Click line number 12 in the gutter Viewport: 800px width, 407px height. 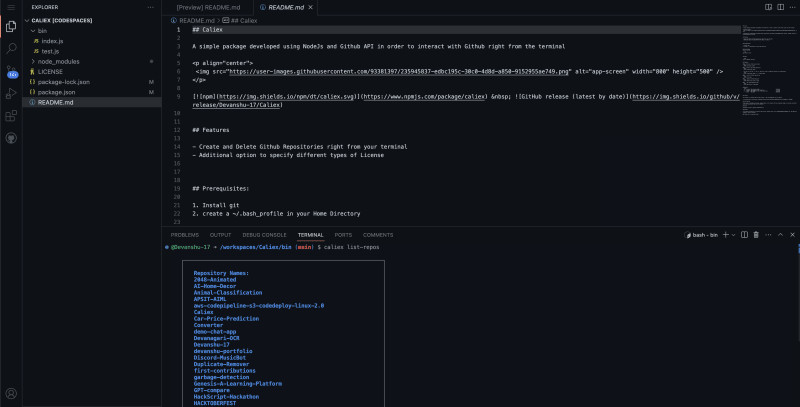coord(177,130)
